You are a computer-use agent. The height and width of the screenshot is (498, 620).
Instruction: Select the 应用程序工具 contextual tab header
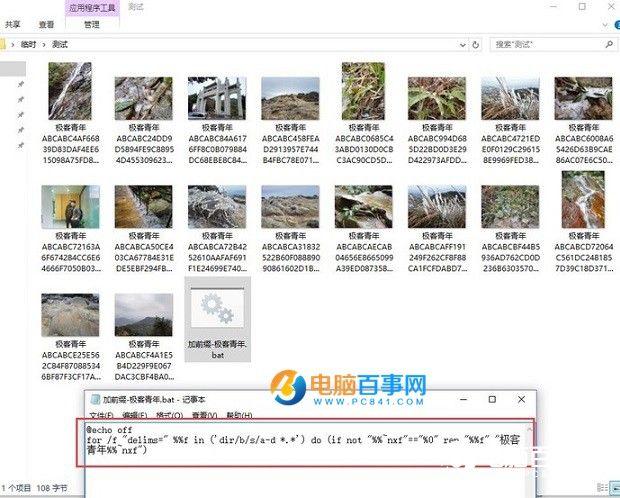[x=92, y=8]
